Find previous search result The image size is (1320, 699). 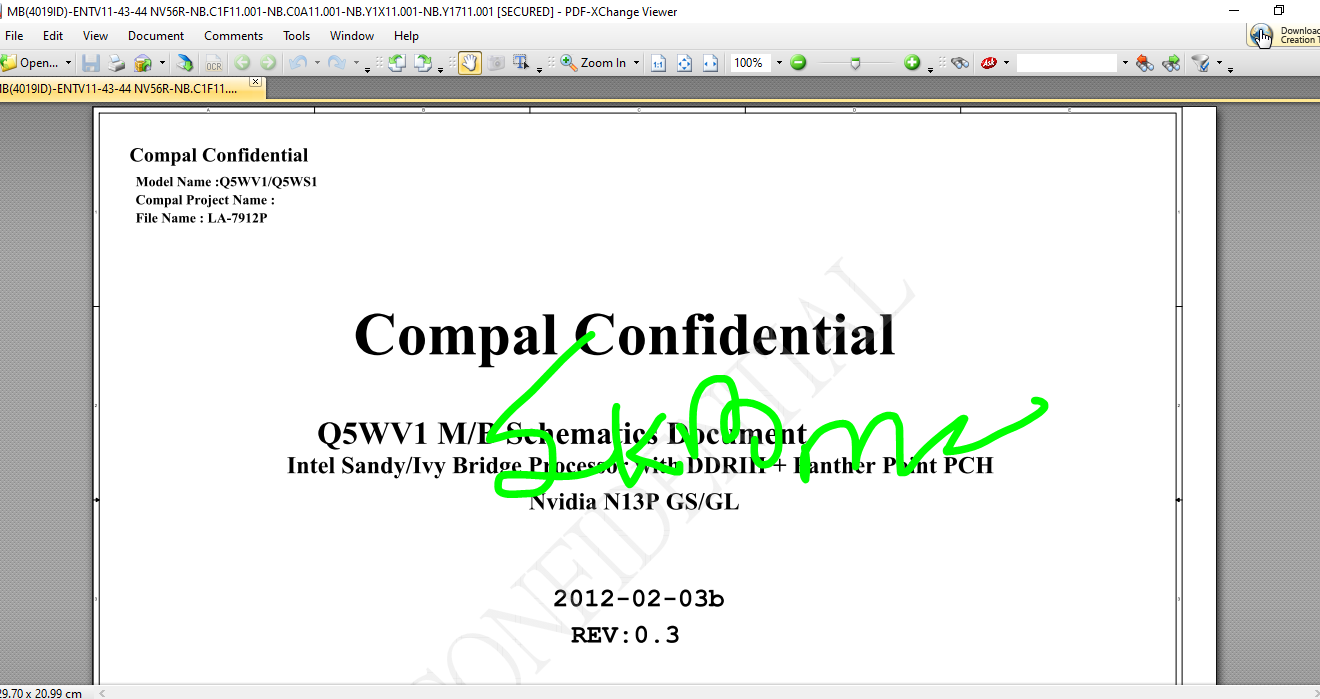pyautogui.click(x=1145, y=63)
